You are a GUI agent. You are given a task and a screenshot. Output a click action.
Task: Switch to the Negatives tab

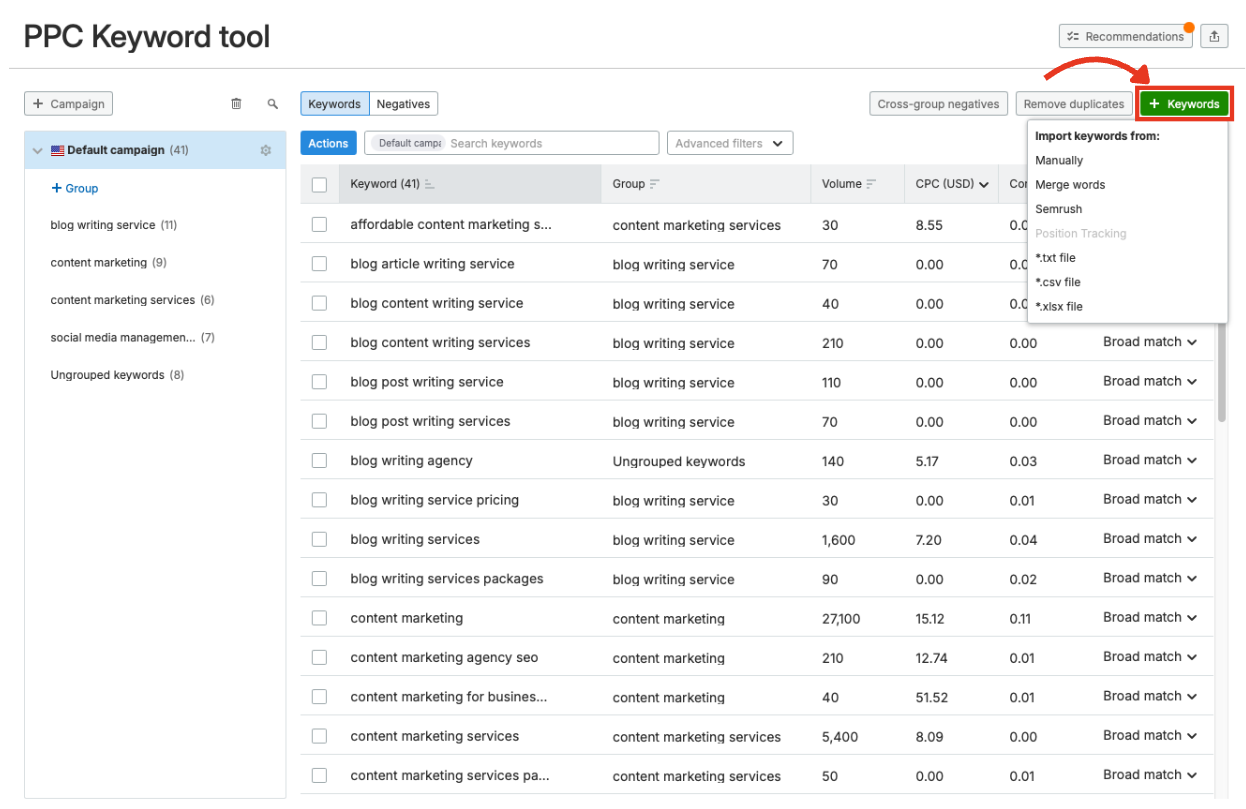[x=403, y=103]
